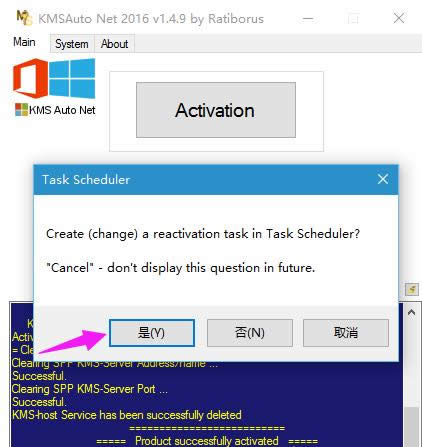Close the KMSAuto Net main window
The width and height of the screenshot is (422, 447).
click(399, 18)
